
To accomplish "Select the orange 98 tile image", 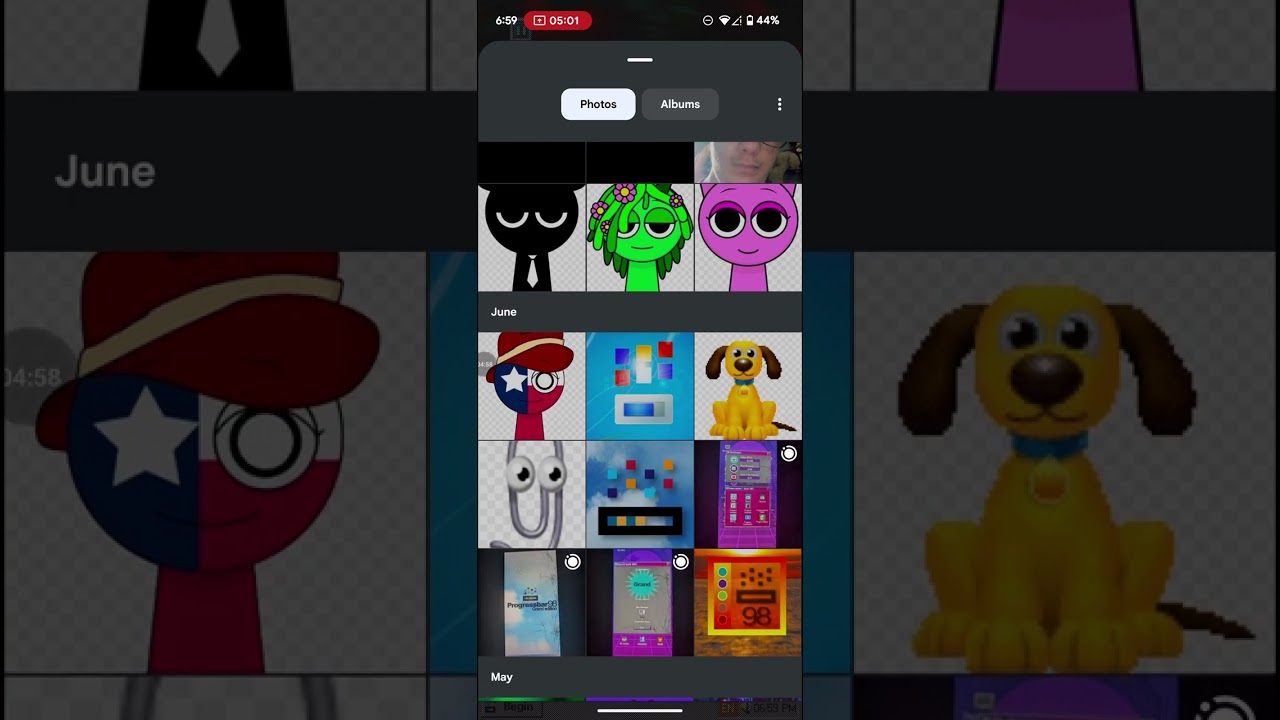I will point(748,602).
